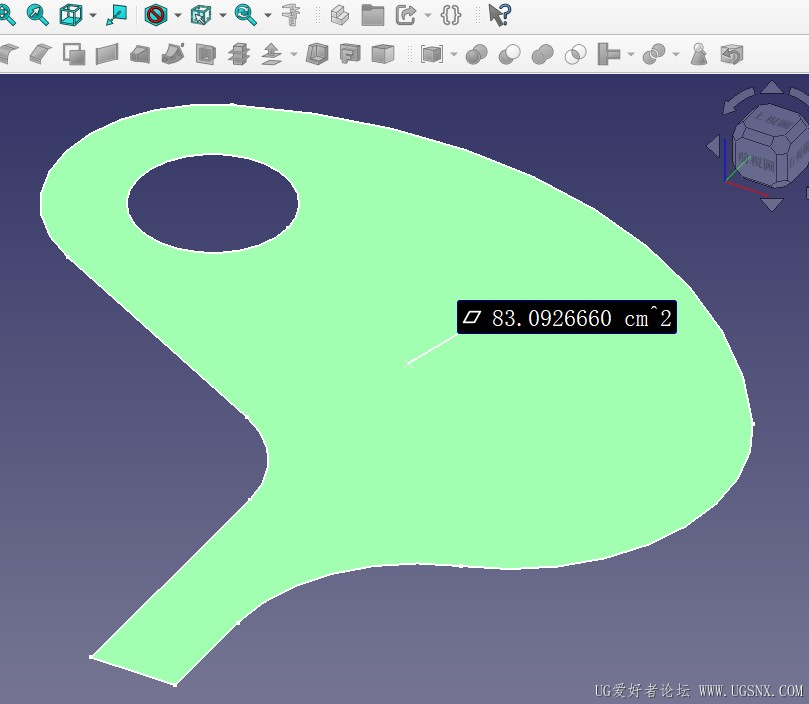
Task: Click the Offset tool icon
Action: click(271, 54)
